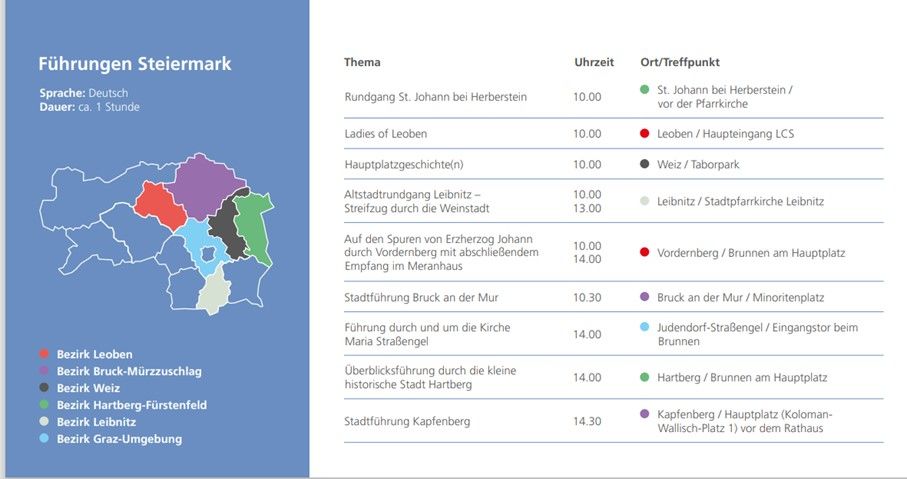Click the 'Bezirk Weiz' legend label
The height and width of the screenshot is (479, 907).
pos(88,388)
